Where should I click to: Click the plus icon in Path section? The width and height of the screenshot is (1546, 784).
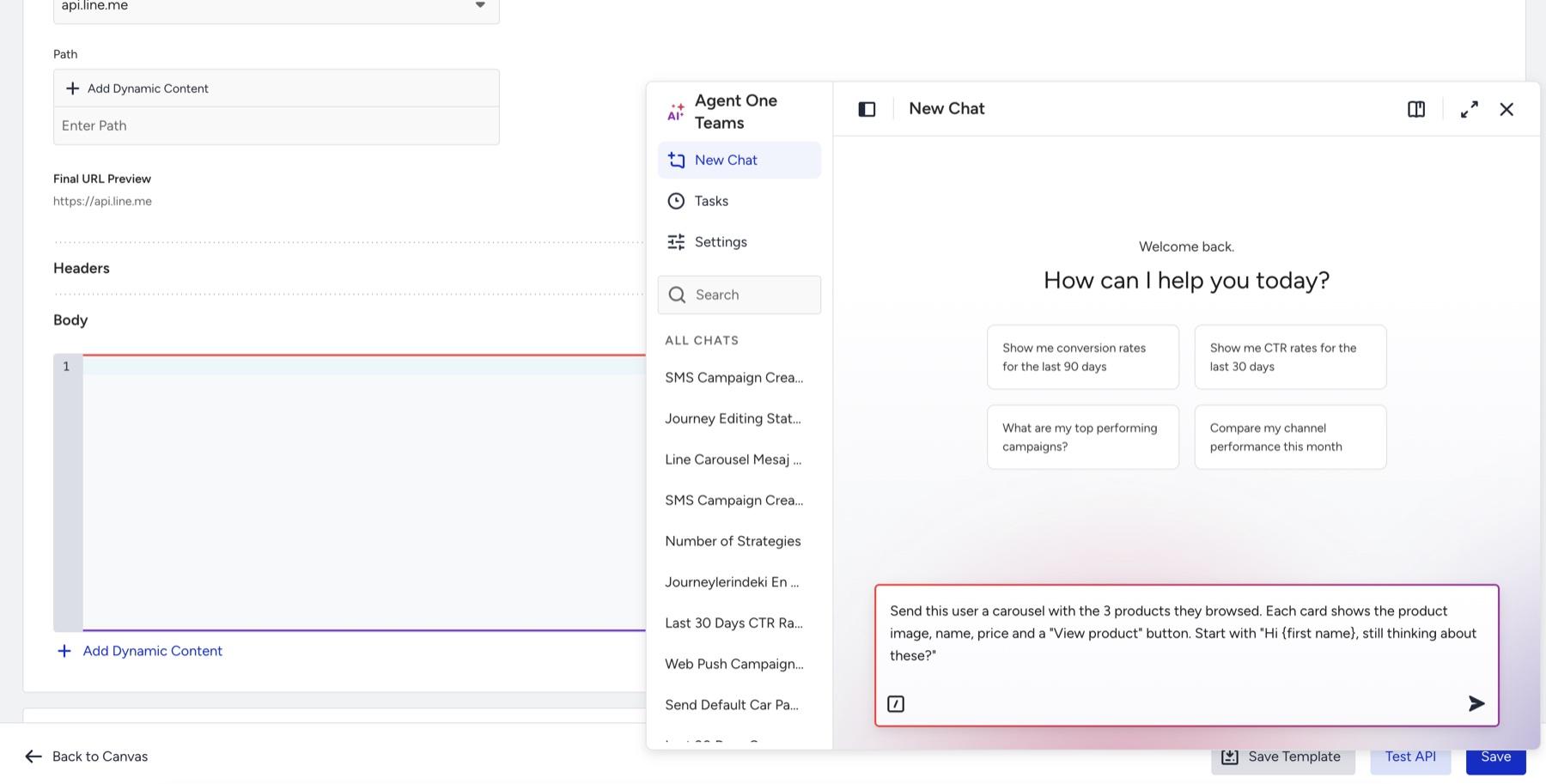coord(73,88)
